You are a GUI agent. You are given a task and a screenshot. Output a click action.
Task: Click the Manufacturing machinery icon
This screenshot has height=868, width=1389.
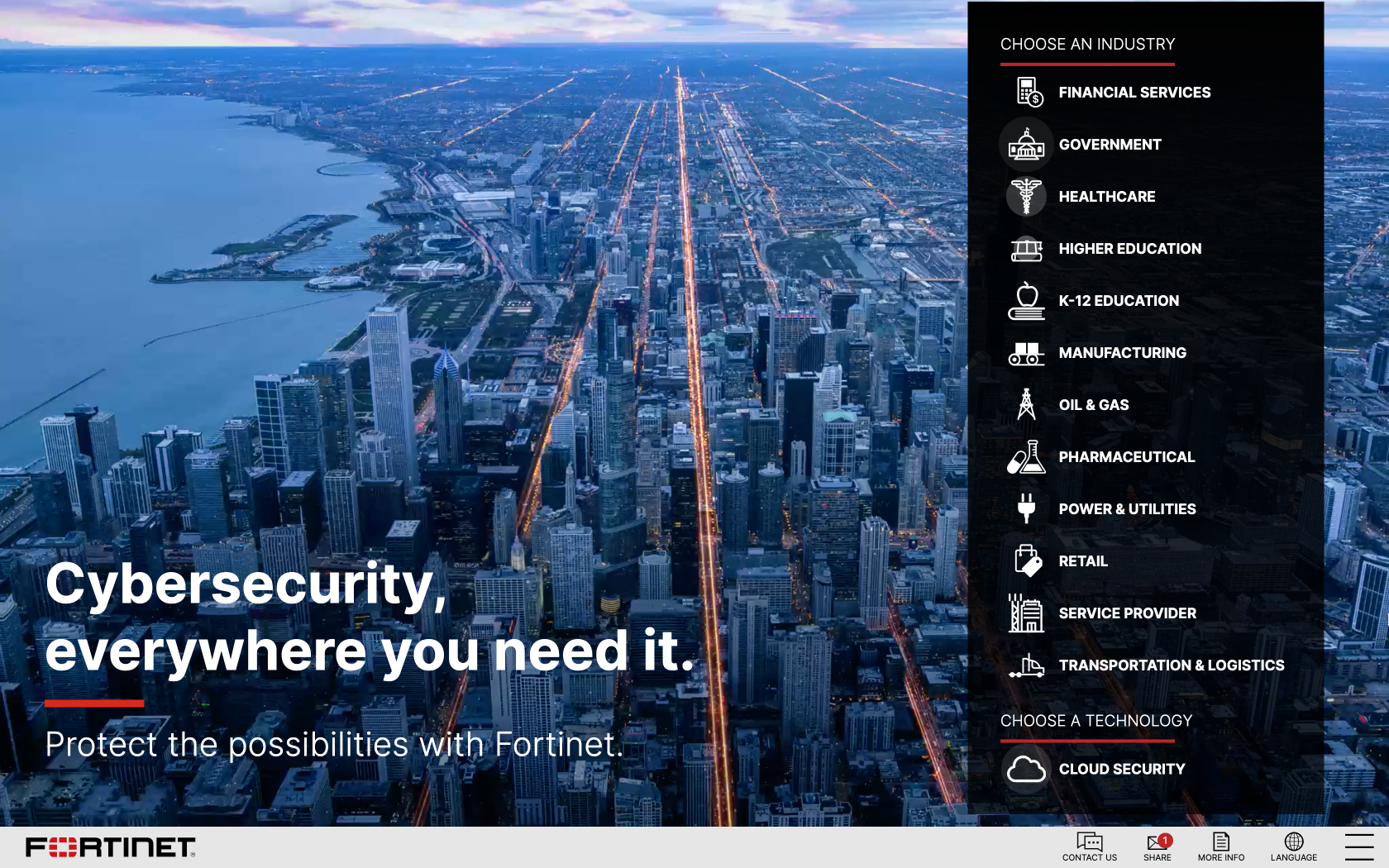[x=1026, y=353]
